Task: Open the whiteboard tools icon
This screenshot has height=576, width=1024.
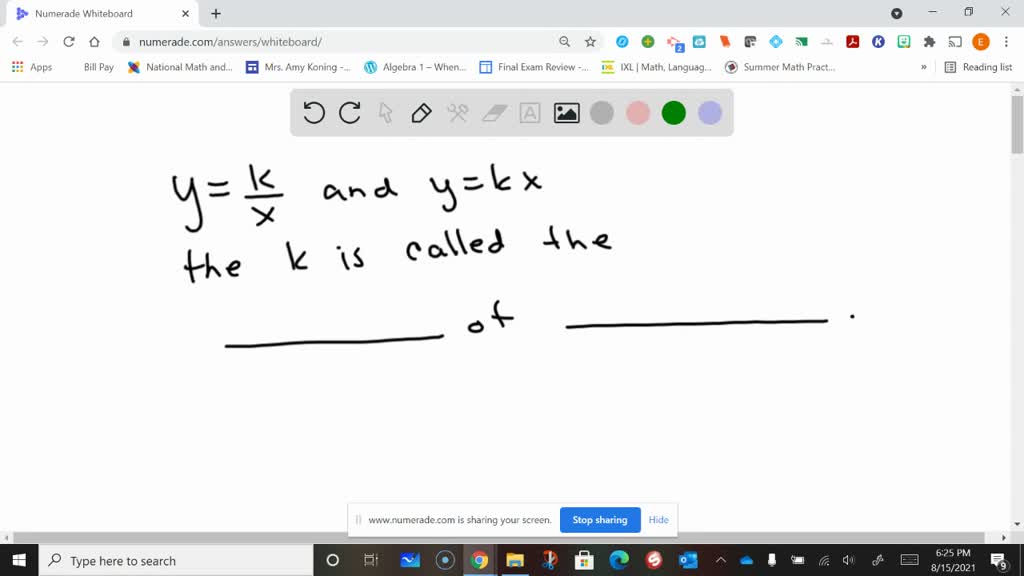Action: [457, 113]
